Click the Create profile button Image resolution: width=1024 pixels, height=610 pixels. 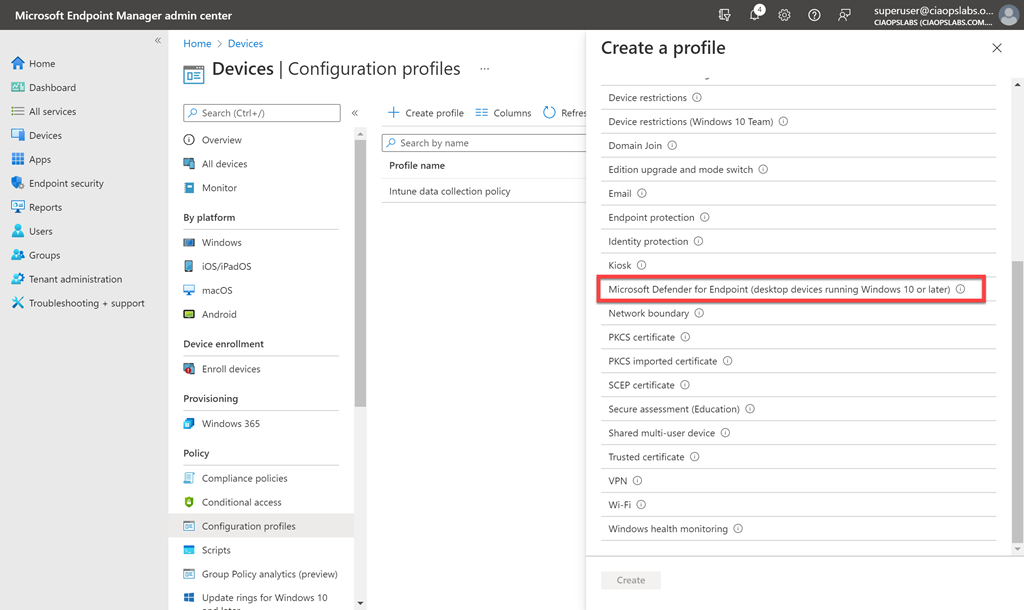tap(426, 113)
